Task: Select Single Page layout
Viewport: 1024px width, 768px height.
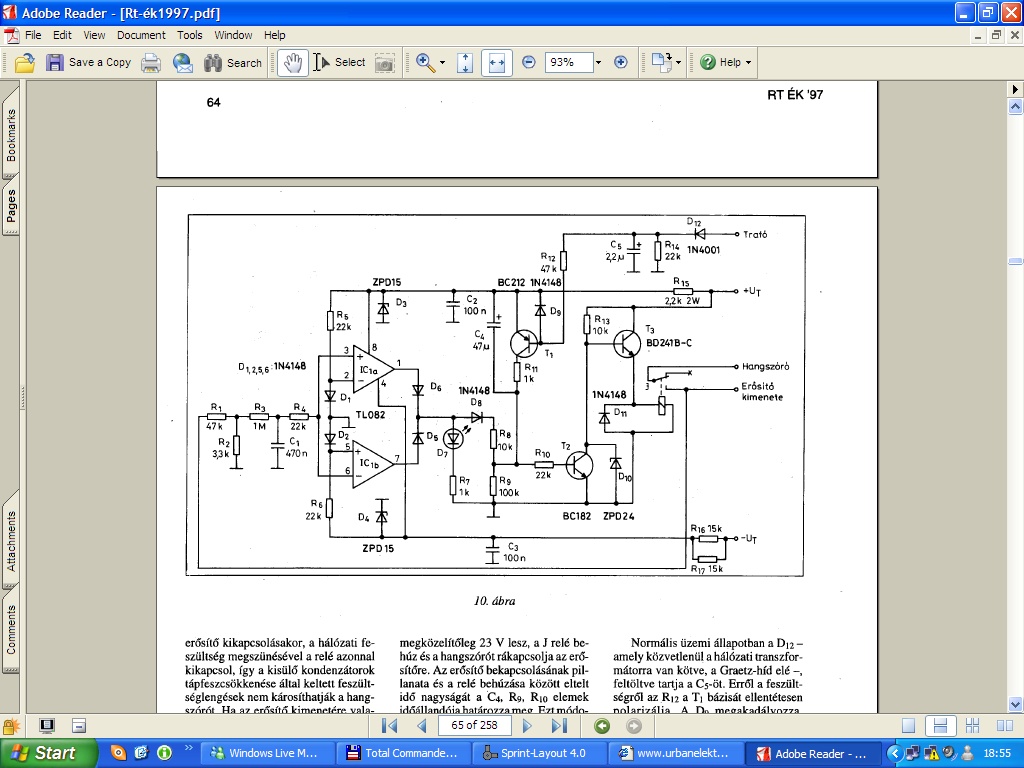Action: (908, 726)
